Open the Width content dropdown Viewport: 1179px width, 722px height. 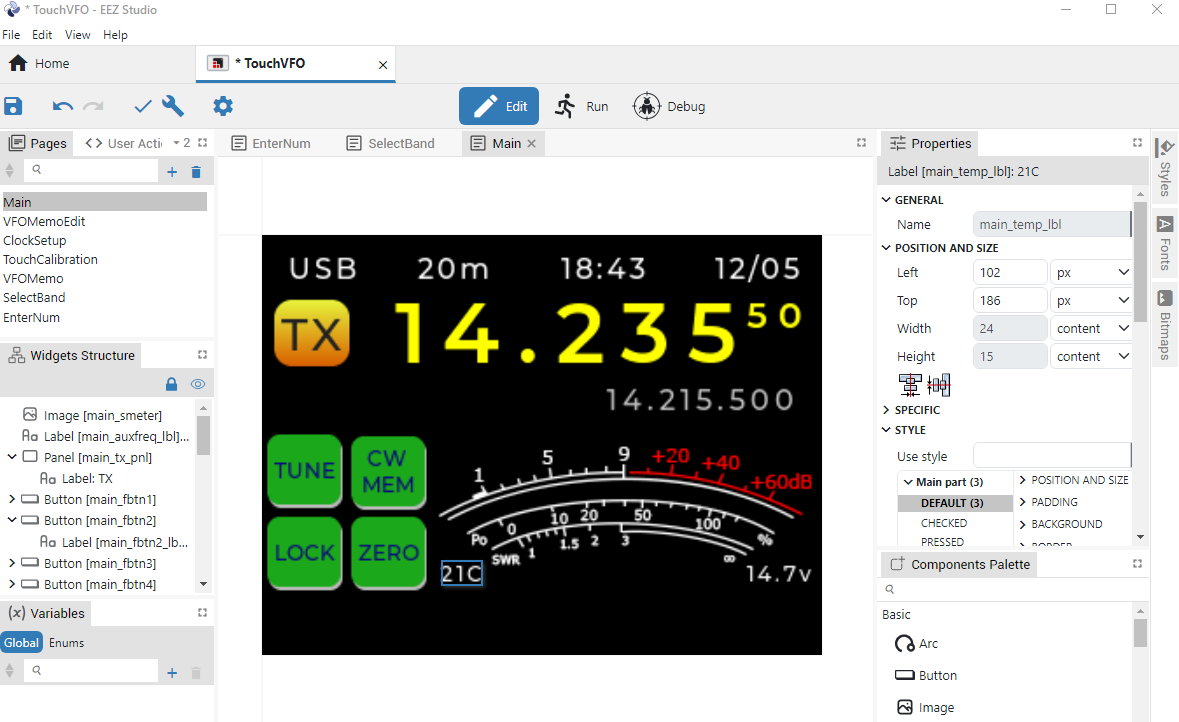(x=1091, y=328)
